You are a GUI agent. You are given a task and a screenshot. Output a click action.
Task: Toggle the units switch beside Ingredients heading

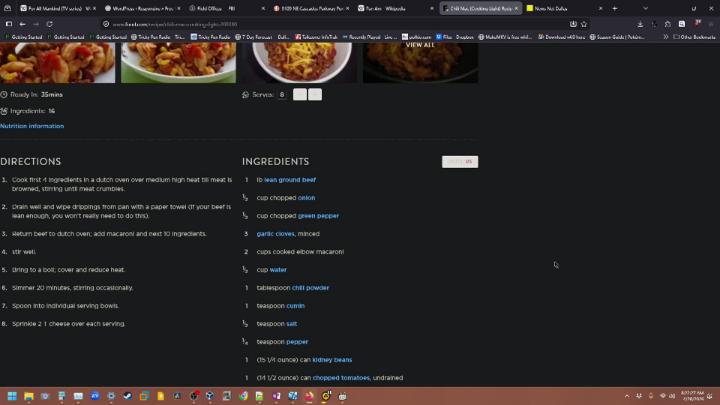pyautogui.click(x=460, y=162)
